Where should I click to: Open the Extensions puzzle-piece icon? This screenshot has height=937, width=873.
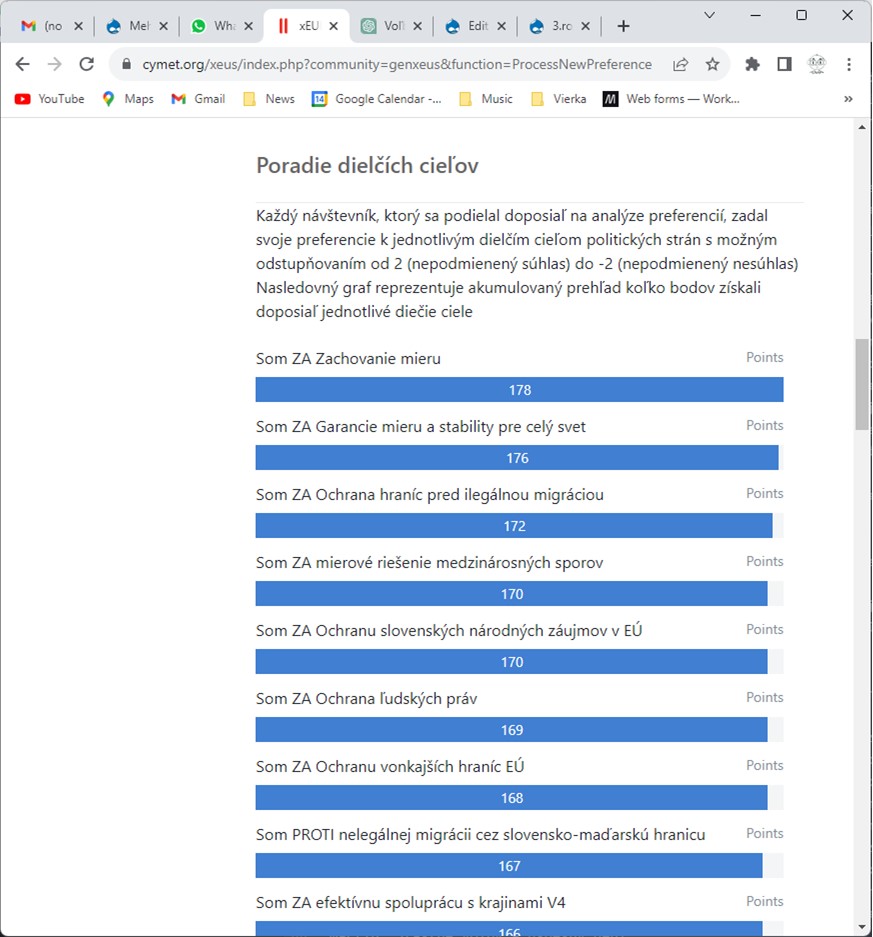[752, 62]
